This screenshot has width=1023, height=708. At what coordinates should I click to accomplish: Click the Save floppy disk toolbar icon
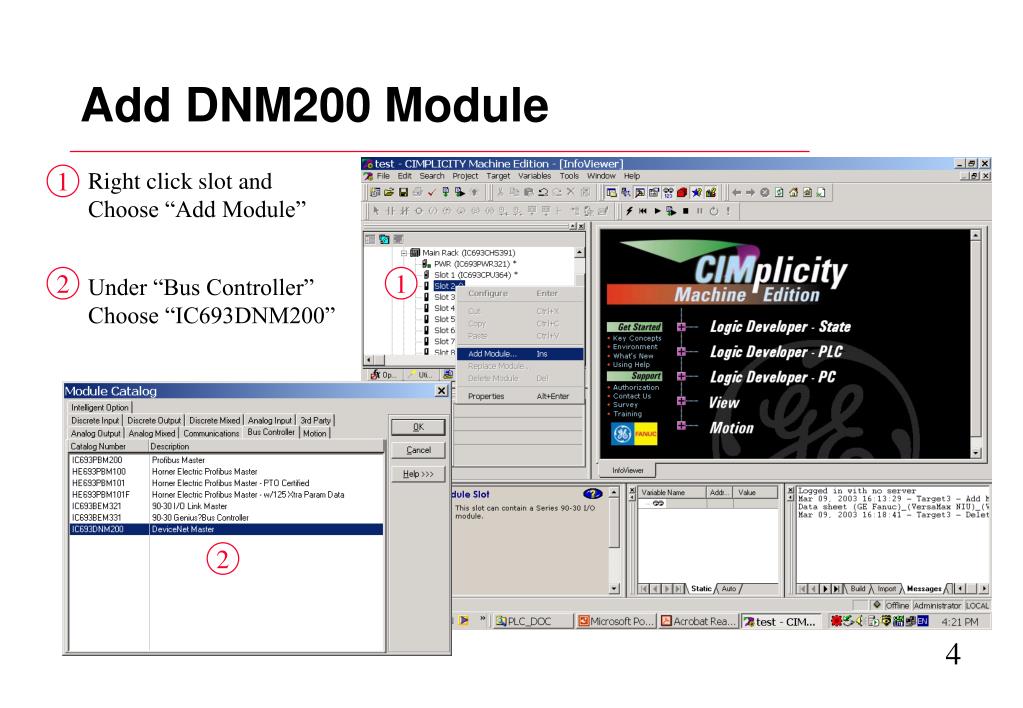pyautogui.click(x=403, y=192)
